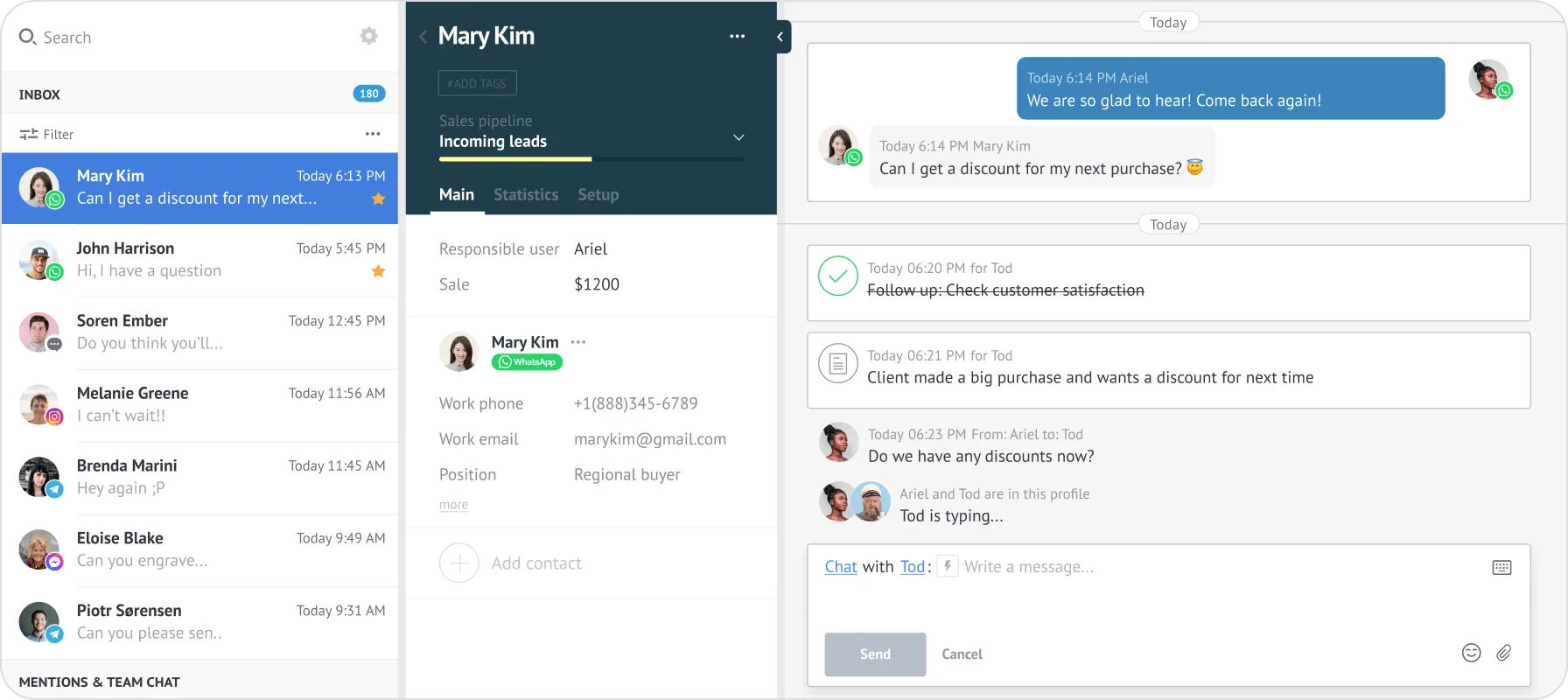Switch to the Main tab
Viewport: 1568px width, 700px height.
tap(457, 195)
